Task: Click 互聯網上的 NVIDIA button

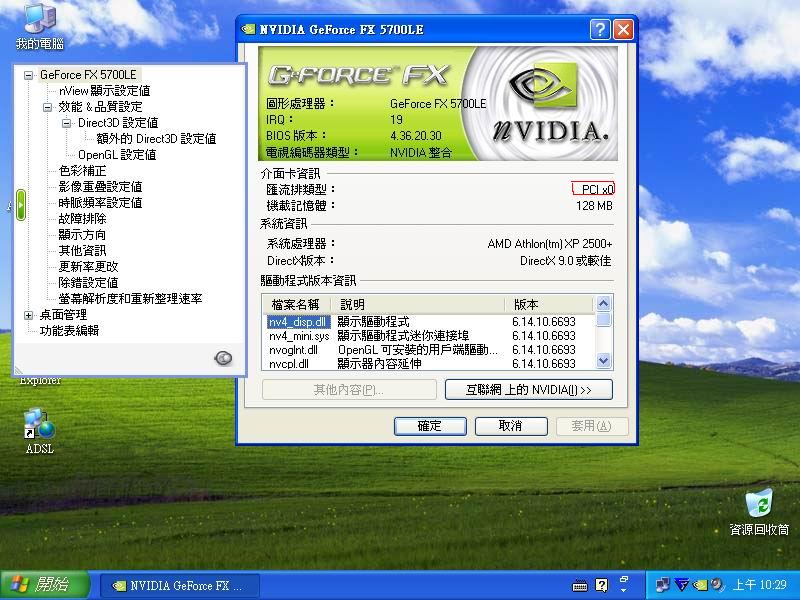Action: tap(529, 390)
